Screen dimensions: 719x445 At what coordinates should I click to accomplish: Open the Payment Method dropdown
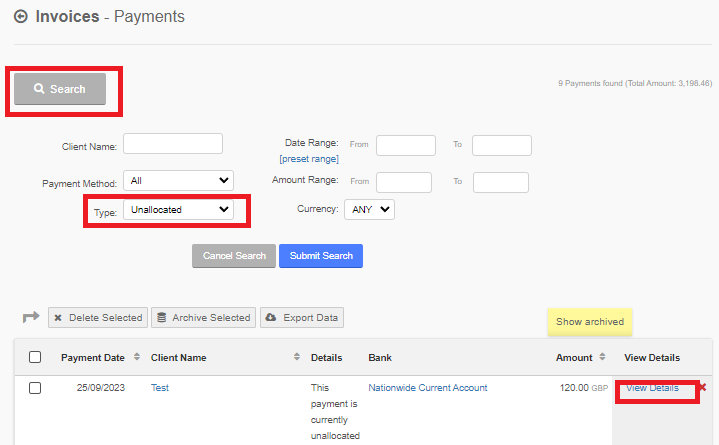click(x=178, y=180)
